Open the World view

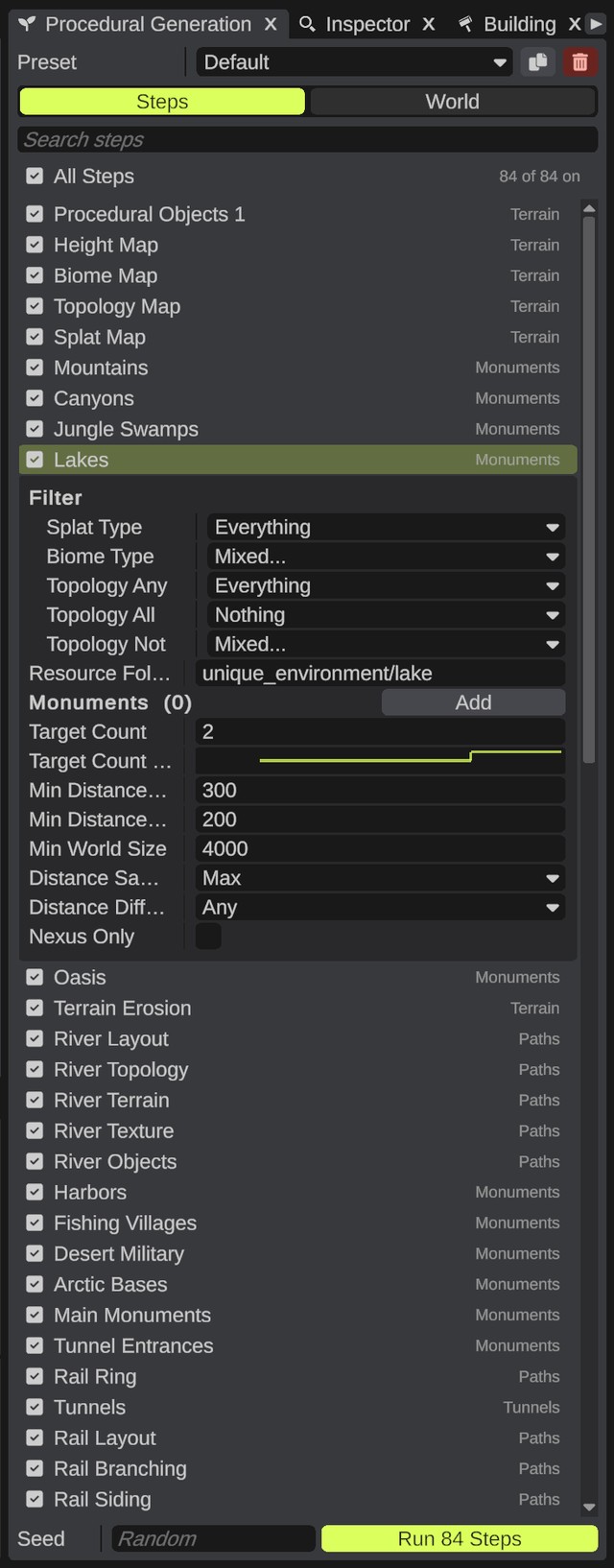point(453,102)
